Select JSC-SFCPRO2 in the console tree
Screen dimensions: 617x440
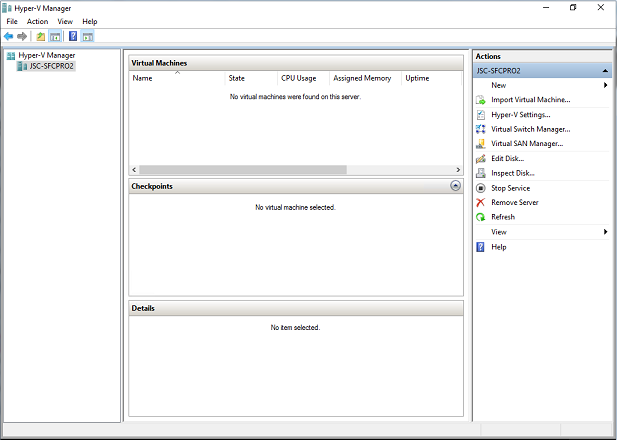(52, 66)
